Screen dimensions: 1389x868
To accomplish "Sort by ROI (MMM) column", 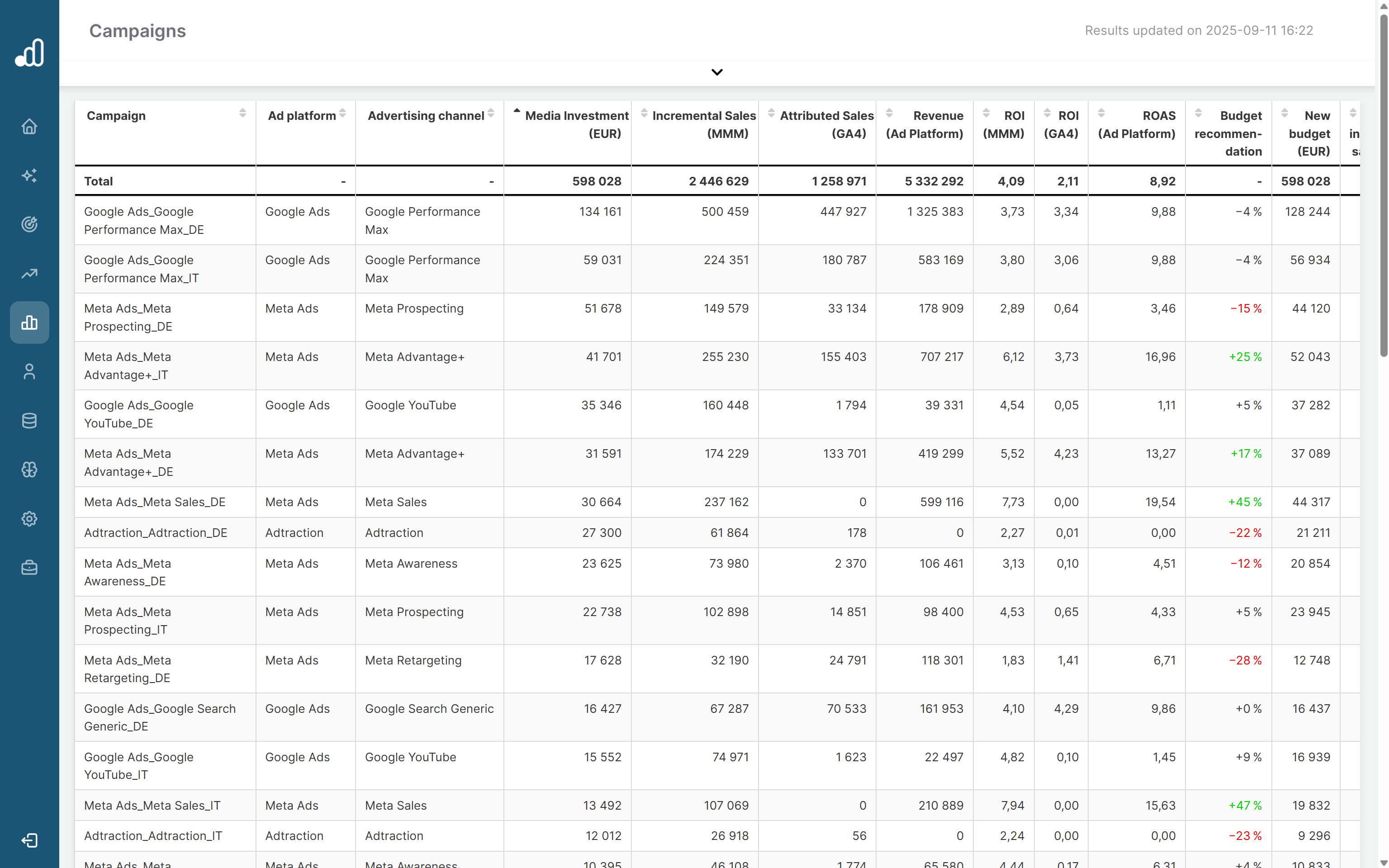I will point(986,113).
